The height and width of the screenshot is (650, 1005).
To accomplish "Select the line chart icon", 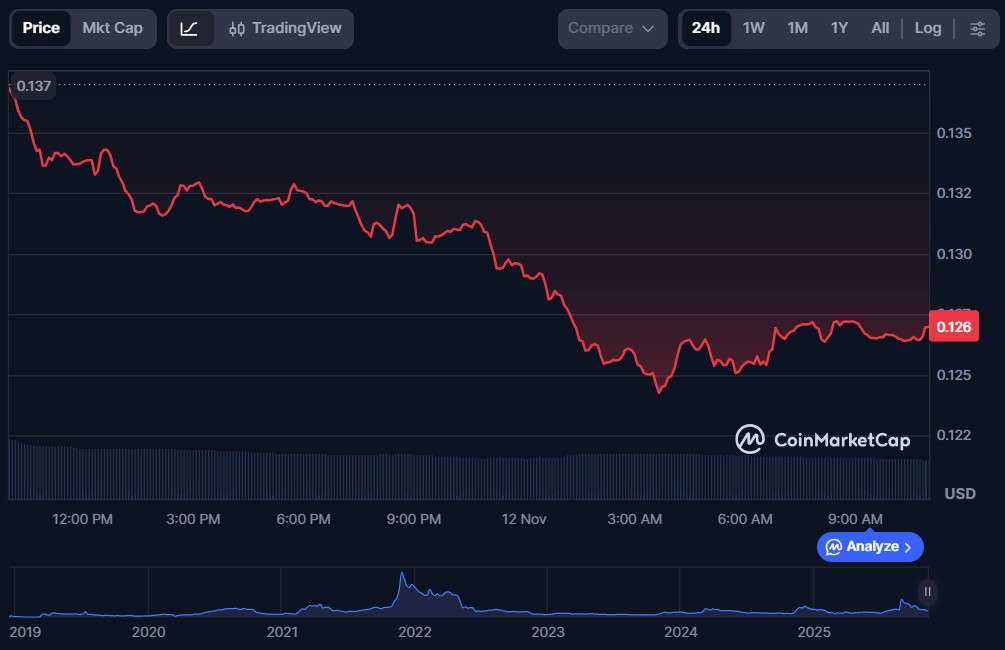I will tap(190, 29).
